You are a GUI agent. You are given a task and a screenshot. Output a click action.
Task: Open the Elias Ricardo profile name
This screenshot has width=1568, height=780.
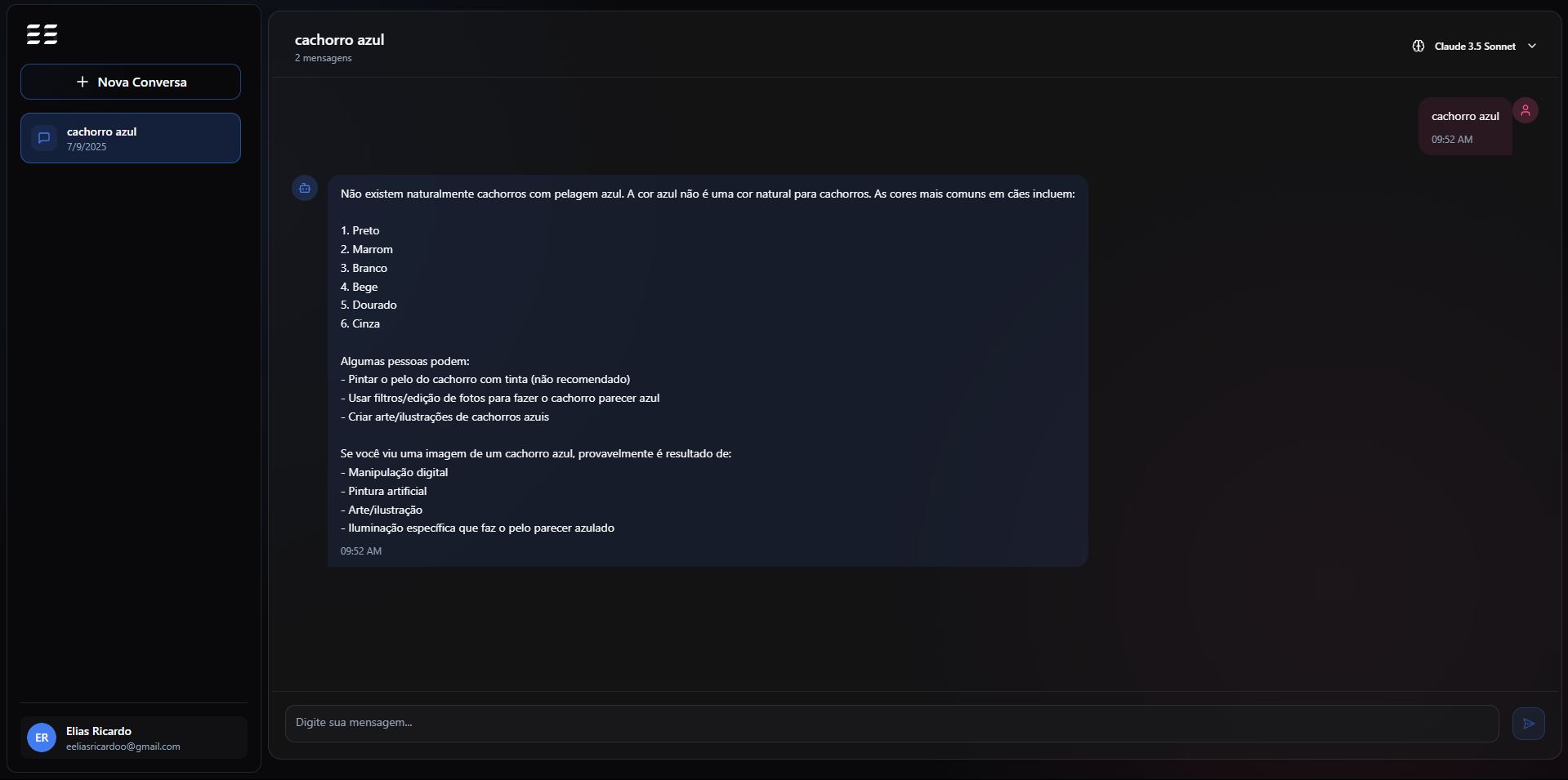[x=99, y=731]
